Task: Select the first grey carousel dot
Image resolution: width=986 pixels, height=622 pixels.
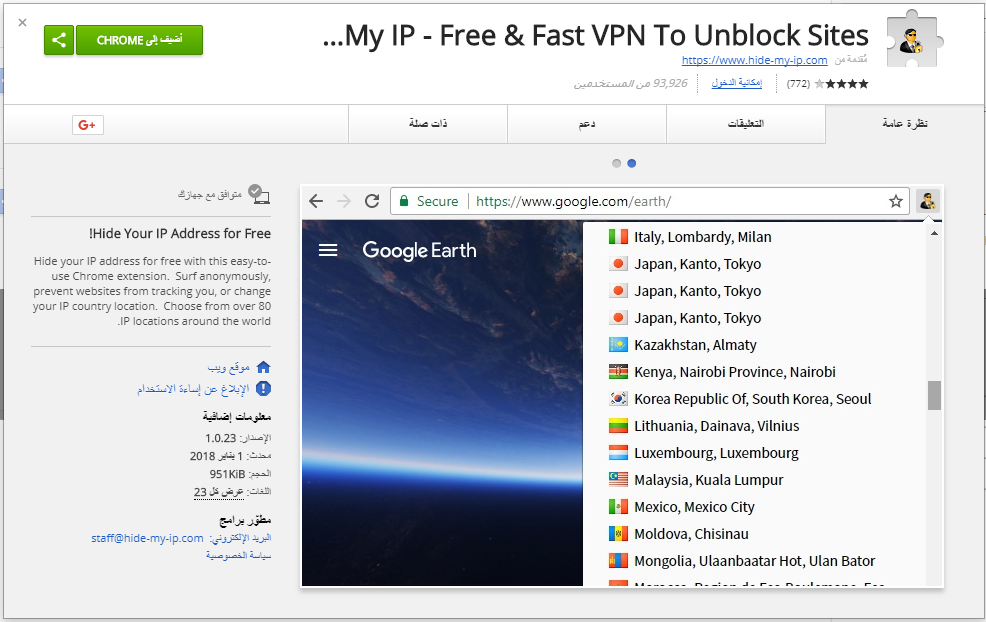Action: point(616,164)
